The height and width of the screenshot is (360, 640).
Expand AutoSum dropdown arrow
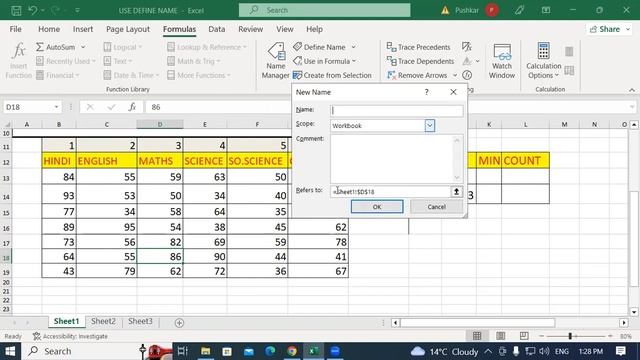click(83, 47)
